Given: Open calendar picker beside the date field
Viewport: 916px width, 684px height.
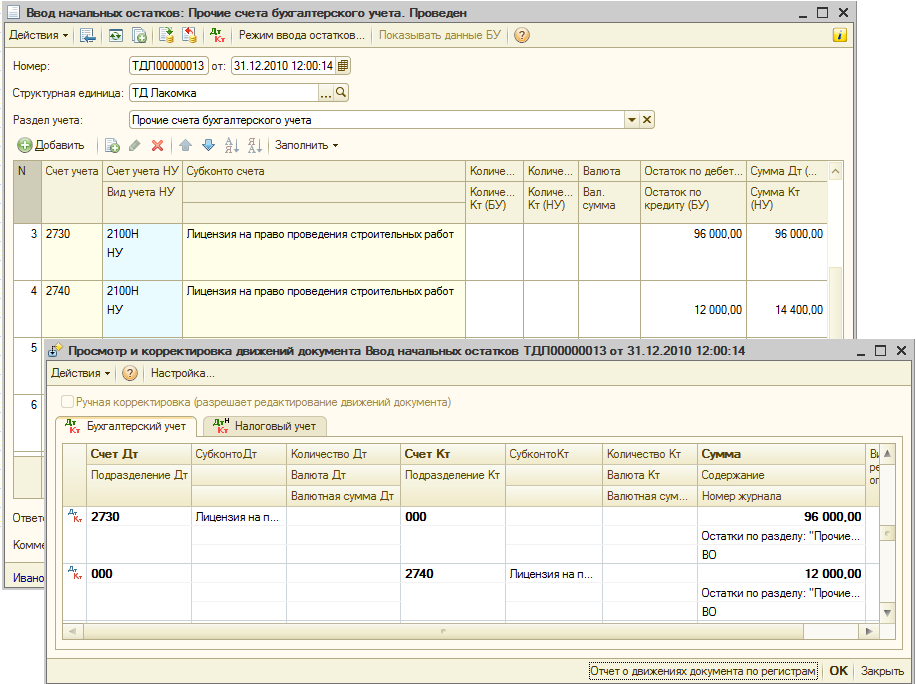Looking at the screenshot, I should point(343,66).
